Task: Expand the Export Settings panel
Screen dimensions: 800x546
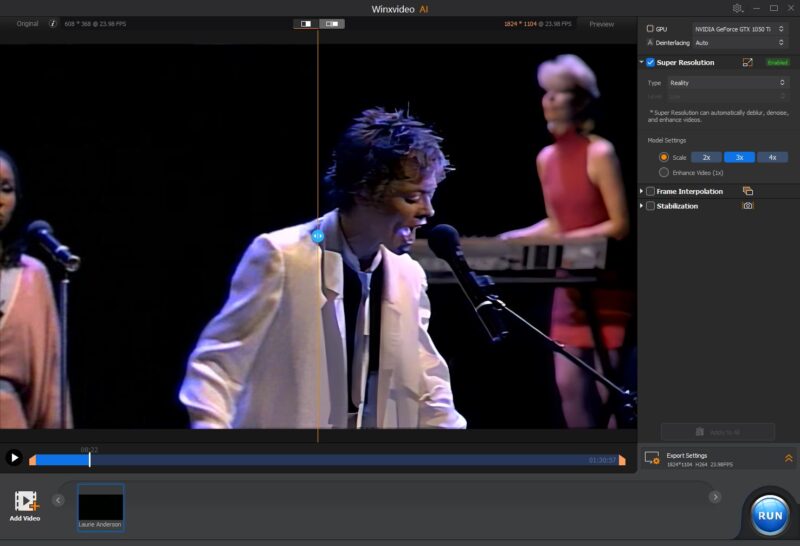Action: click(x=788, y=458)
